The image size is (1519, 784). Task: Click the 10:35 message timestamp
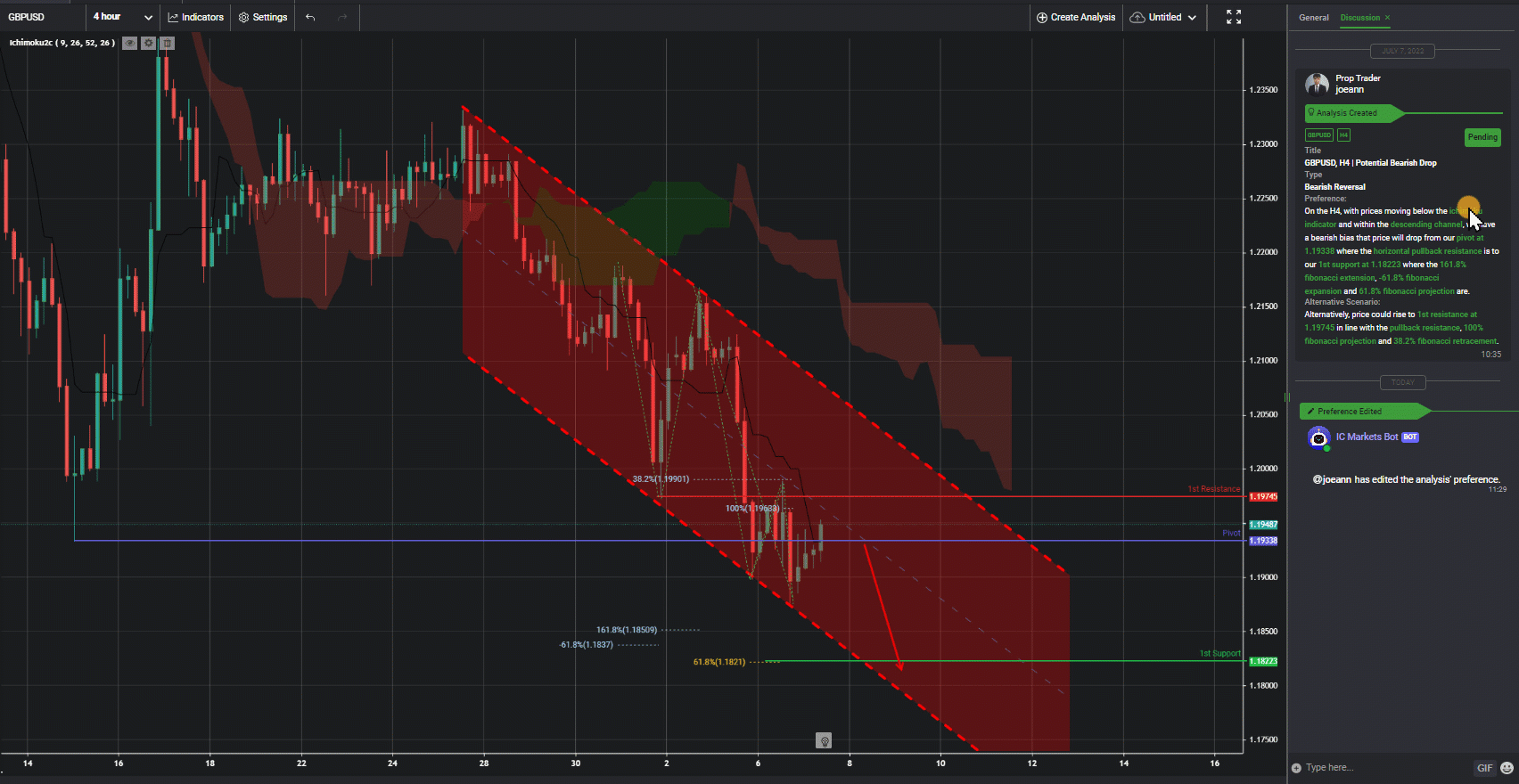pos(1490,355)
